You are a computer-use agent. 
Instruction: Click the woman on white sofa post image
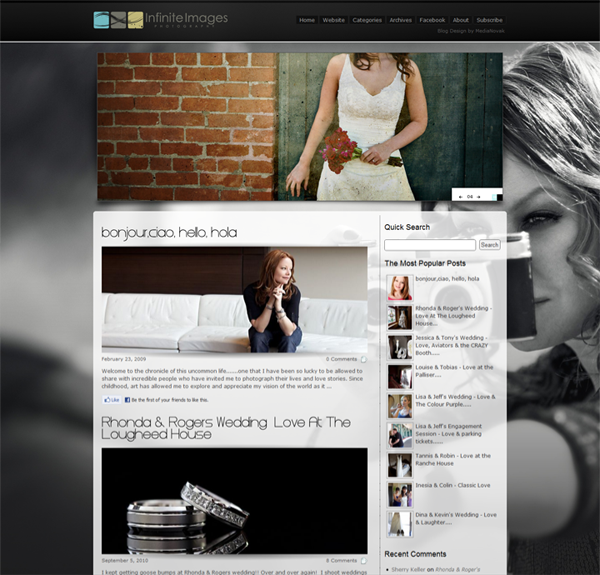[235, 300]
